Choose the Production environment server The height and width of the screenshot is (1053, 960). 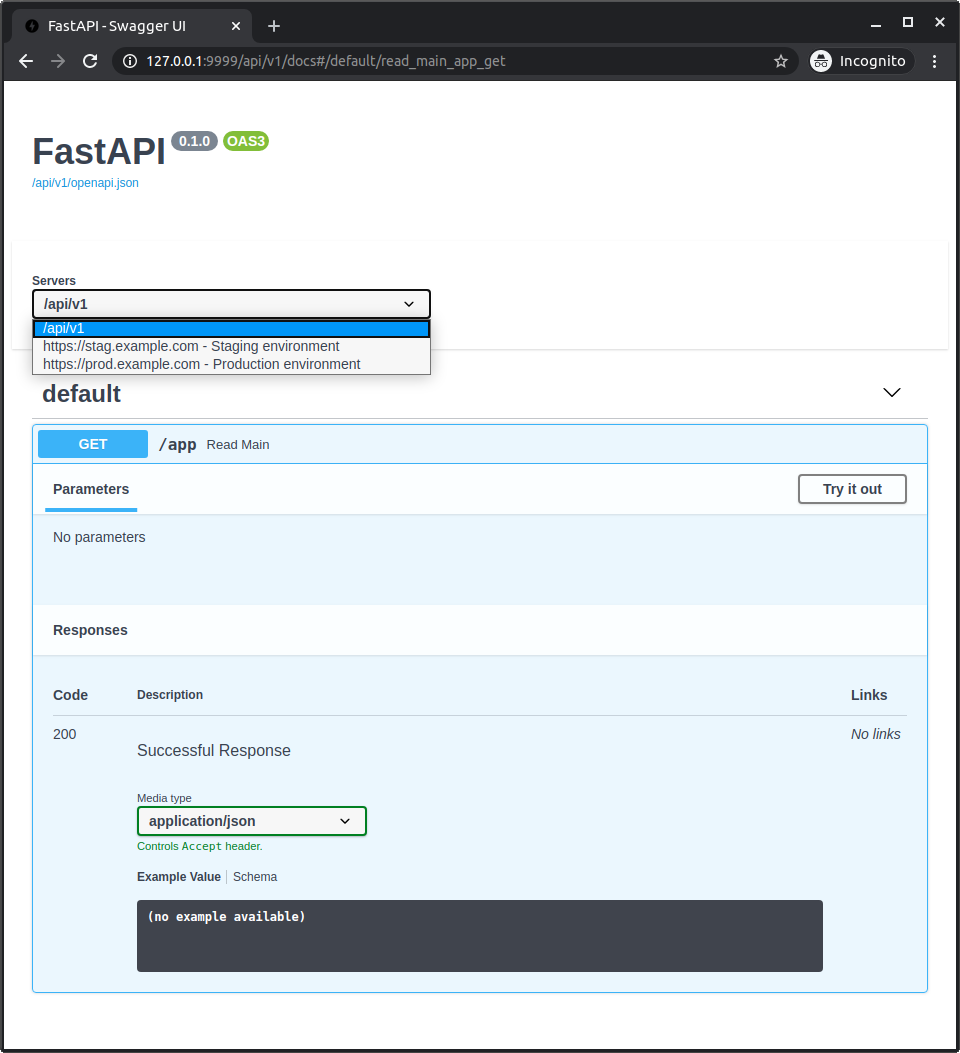201,365
